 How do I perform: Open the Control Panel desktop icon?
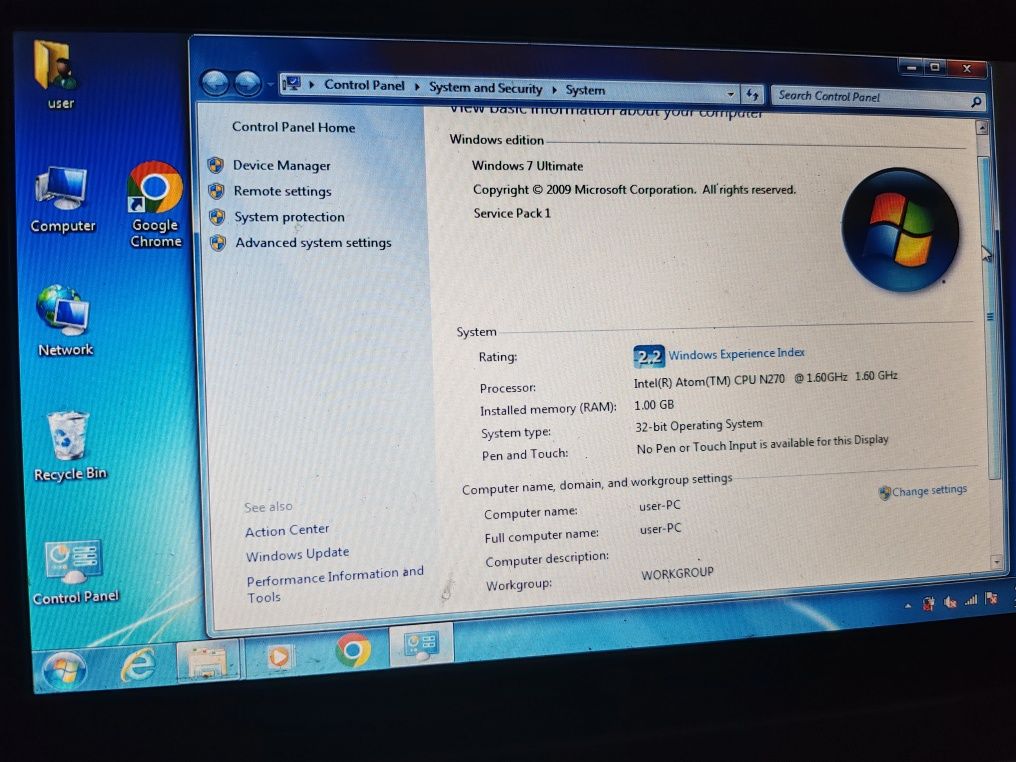click(75, 572)
